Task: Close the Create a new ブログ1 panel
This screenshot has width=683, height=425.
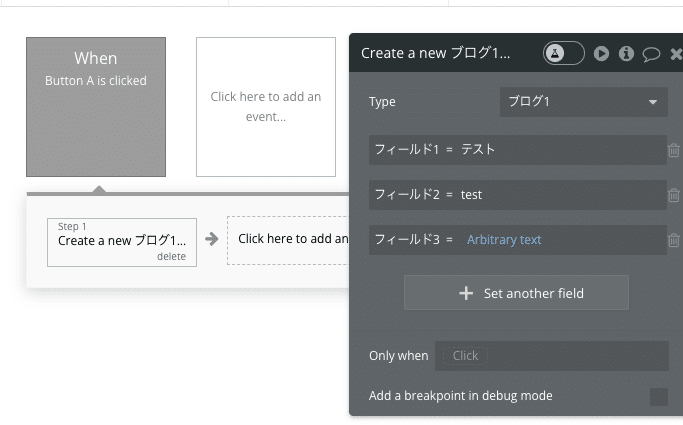Action: (x=676, y=54)
